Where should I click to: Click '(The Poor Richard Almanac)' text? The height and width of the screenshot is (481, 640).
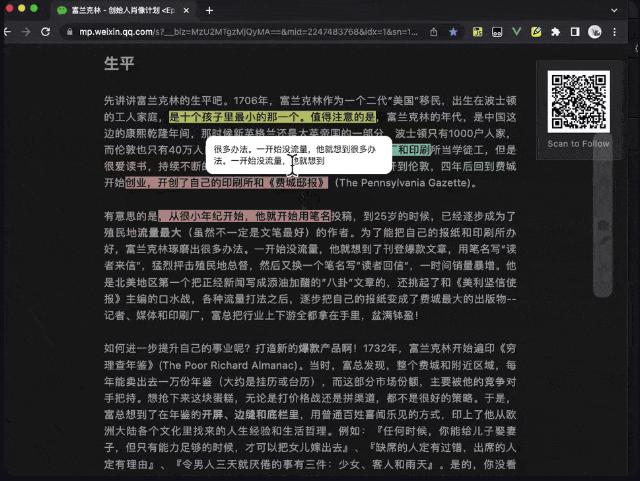tap(231, 365)
